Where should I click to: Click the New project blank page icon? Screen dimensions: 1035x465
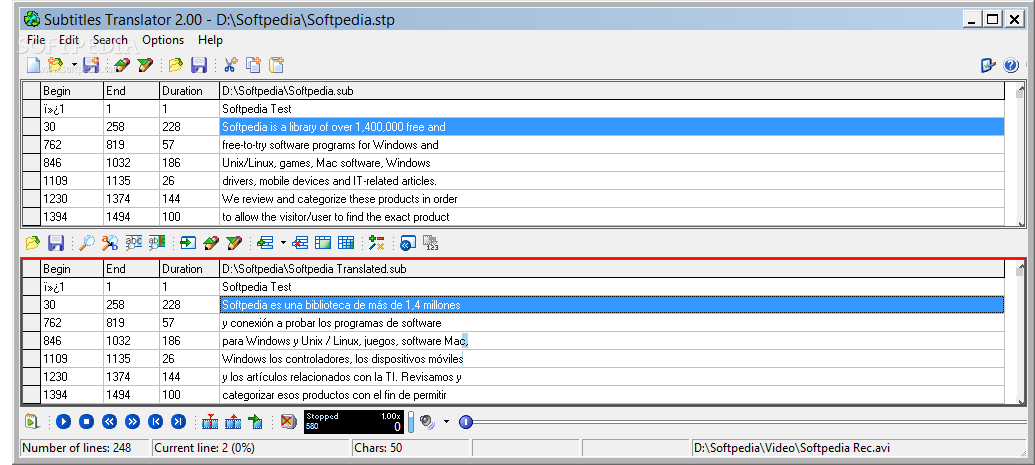point(33,65)
